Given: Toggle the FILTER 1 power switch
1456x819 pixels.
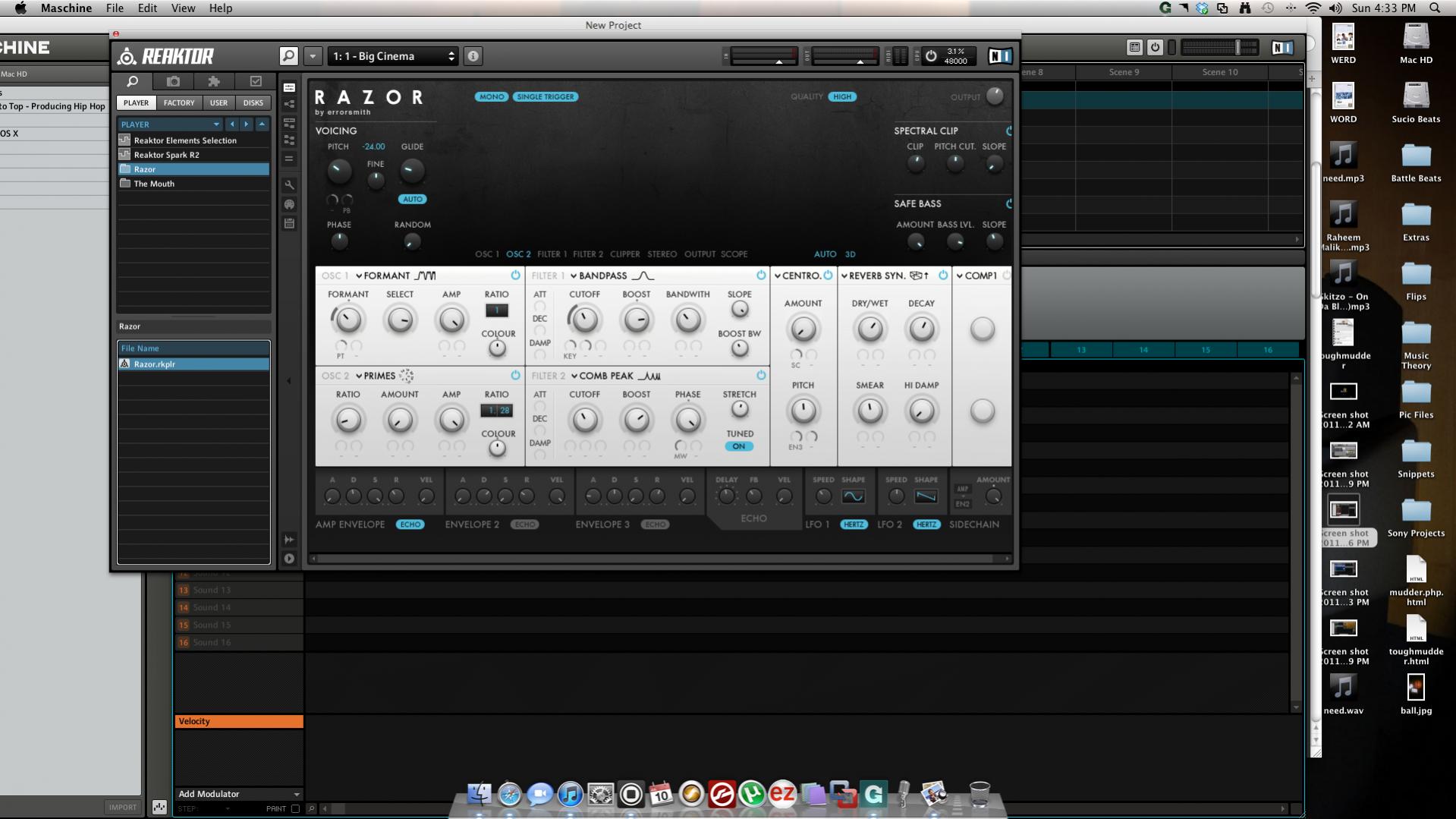Looking at the screenshot, I should pyautogui.click(x=761, y=276).
